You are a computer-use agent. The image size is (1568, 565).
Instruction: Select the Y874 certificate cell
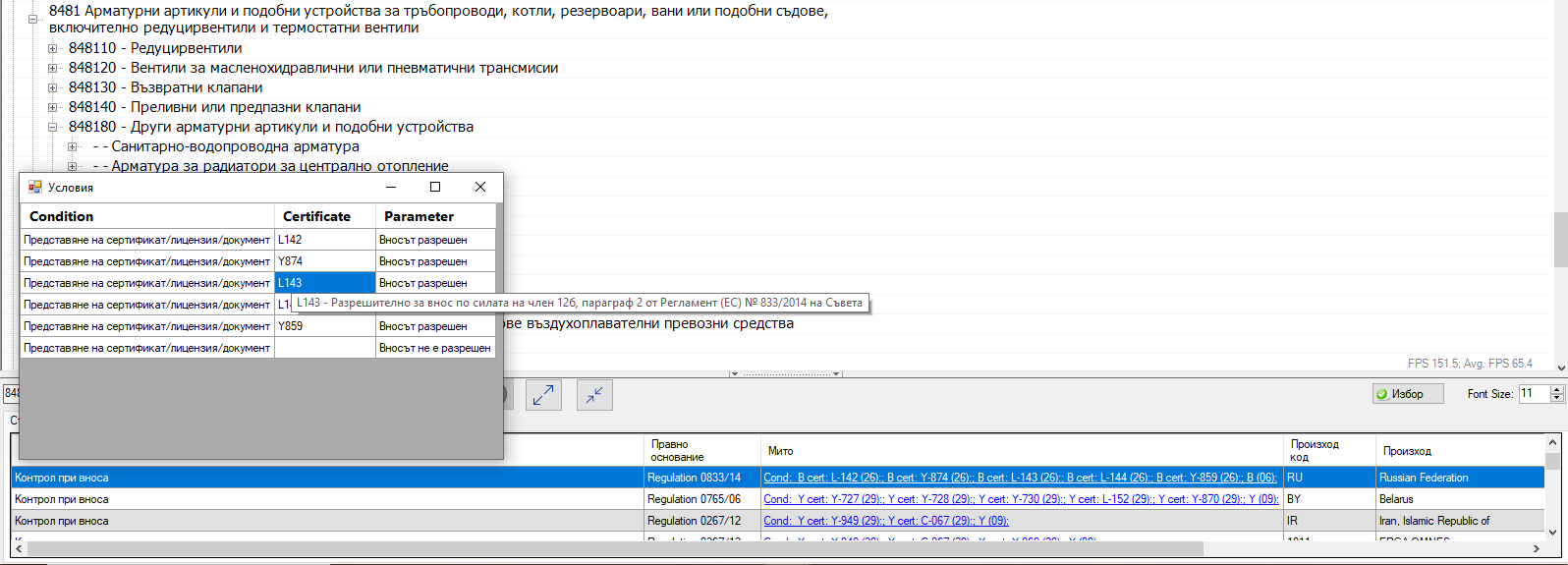coord(324,261)
